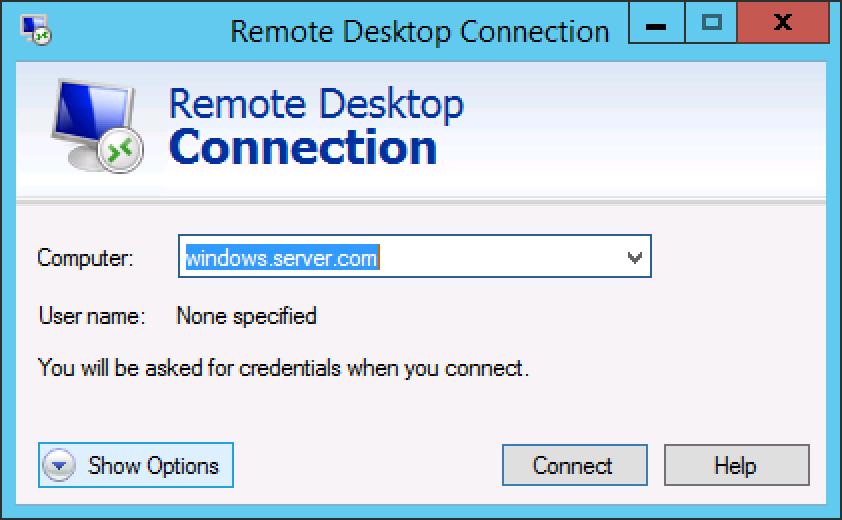Click the greyed-out maximize button
Screen dimensions: 842x520
[711, 24]
